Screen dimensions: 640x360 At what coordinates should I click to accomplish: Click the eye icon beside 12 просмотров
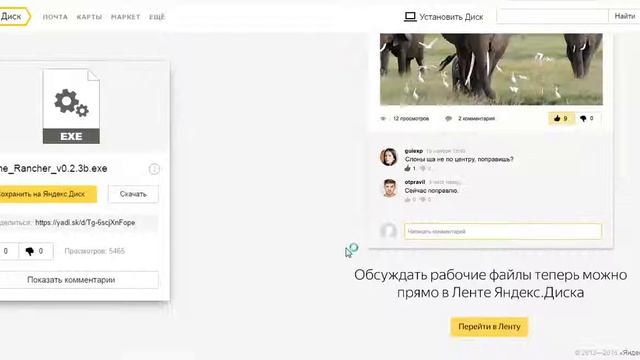coord(383,119)
